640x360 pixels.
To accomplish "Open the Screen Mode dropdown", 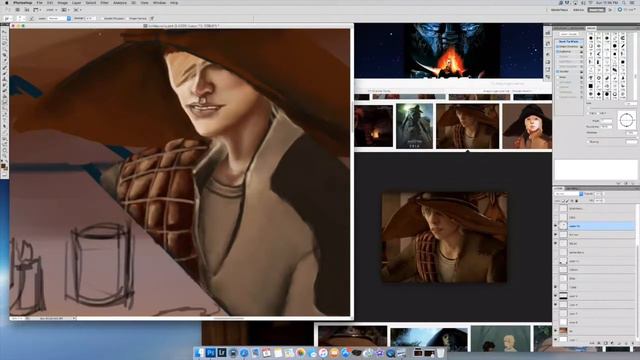I will 78,10.
